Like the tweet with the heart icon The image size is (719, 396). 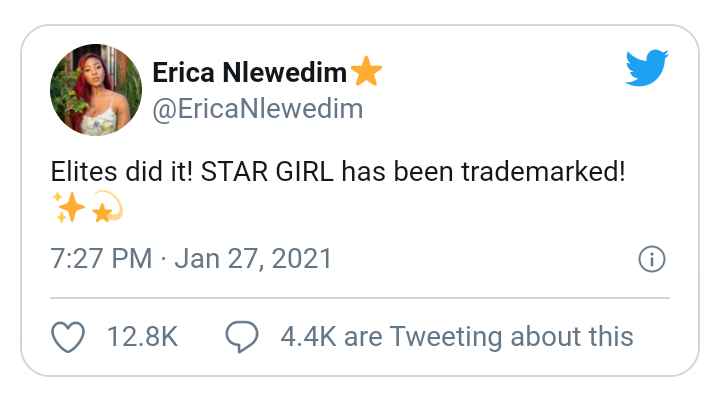(x=68, y=337)
